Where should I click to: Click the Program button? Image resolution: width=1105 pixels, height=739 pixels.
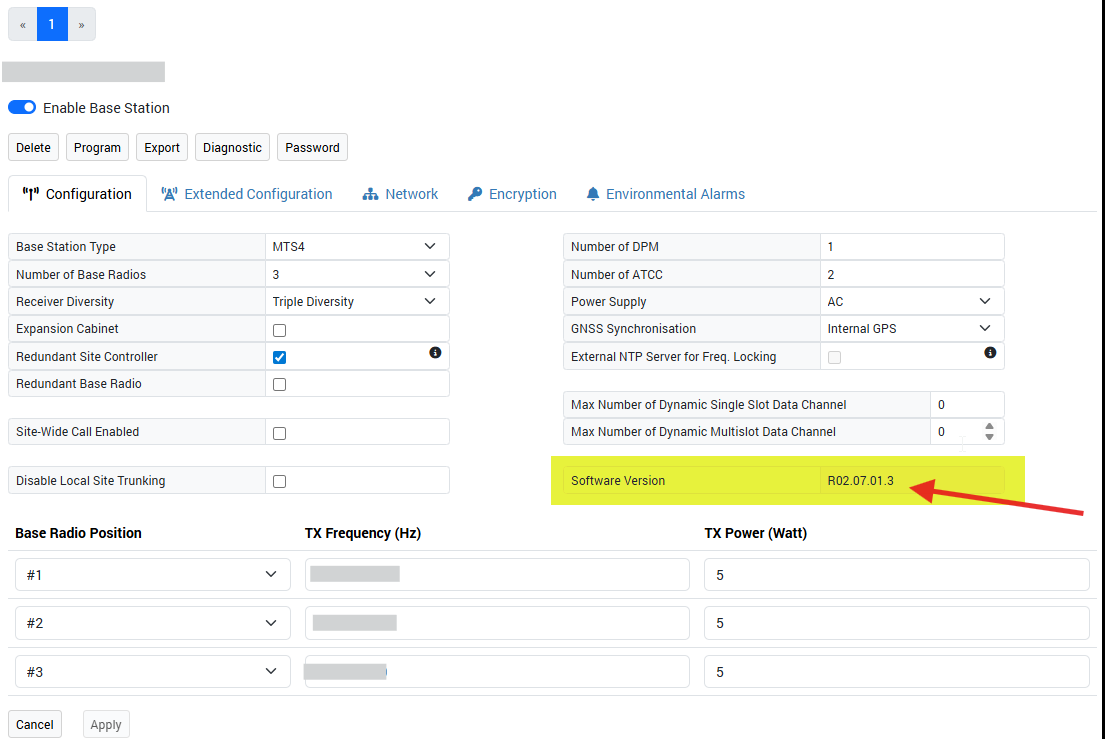[x=97, y=147]
